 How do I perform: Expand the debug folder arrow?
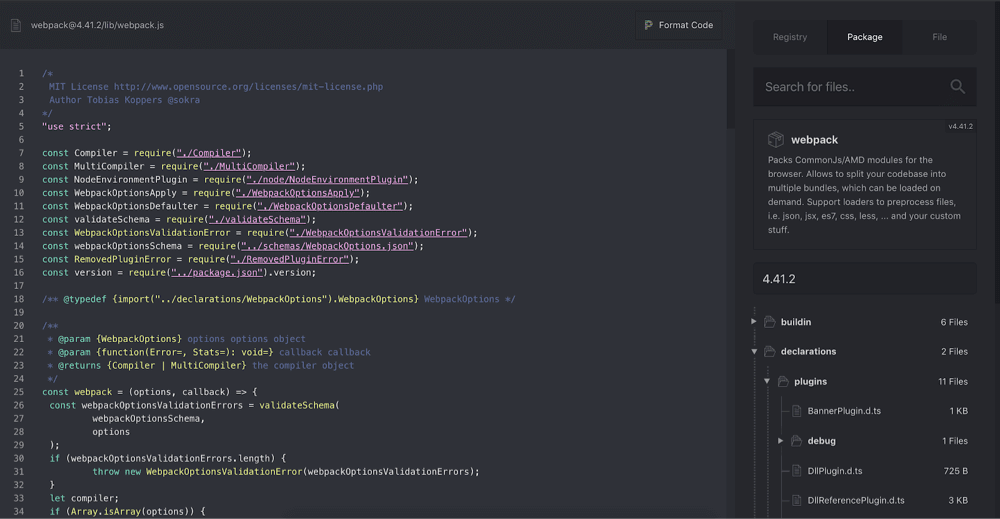780,441
